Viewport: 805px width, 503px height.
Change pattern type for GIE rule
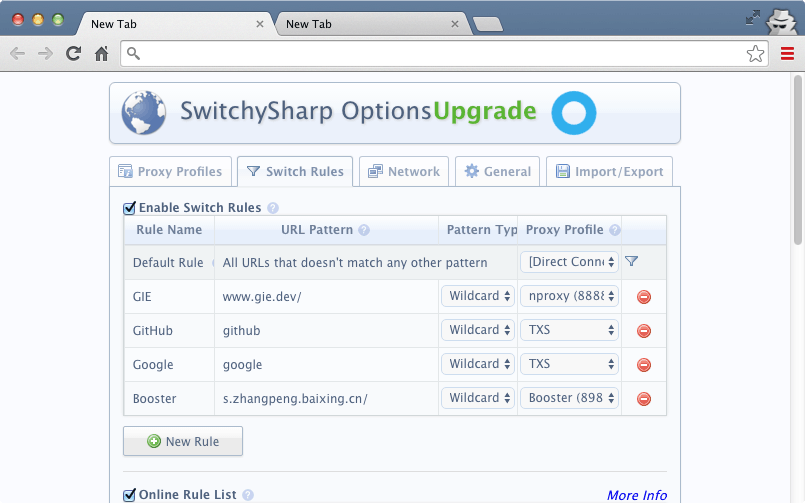pyautogui.click(x=478, y=296)
